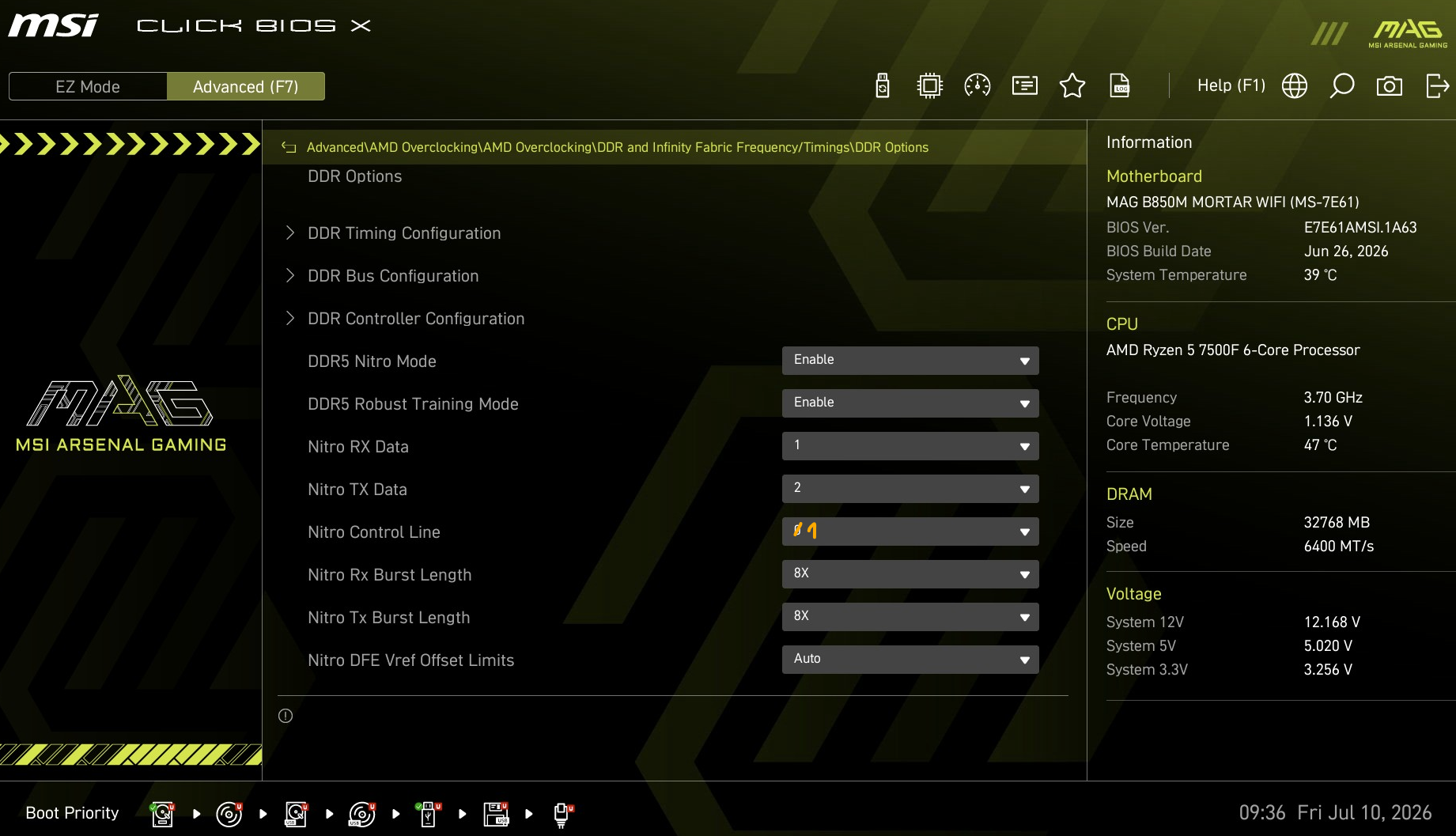The height and width of the screenshot is (836, 1456).
Task: Click the BIOS Build Date Jun 26, 2026 value
Action: click(x=1346, y=252)
